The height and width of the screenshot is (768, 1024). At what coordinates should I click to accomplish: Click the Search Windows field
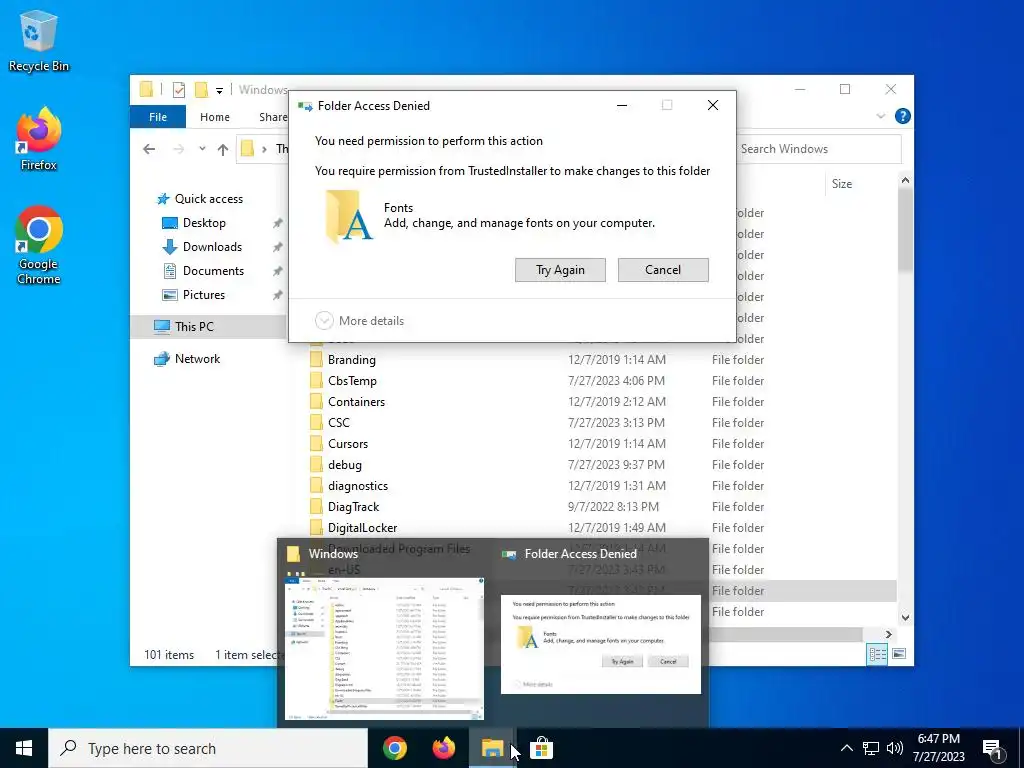[819, 149]
